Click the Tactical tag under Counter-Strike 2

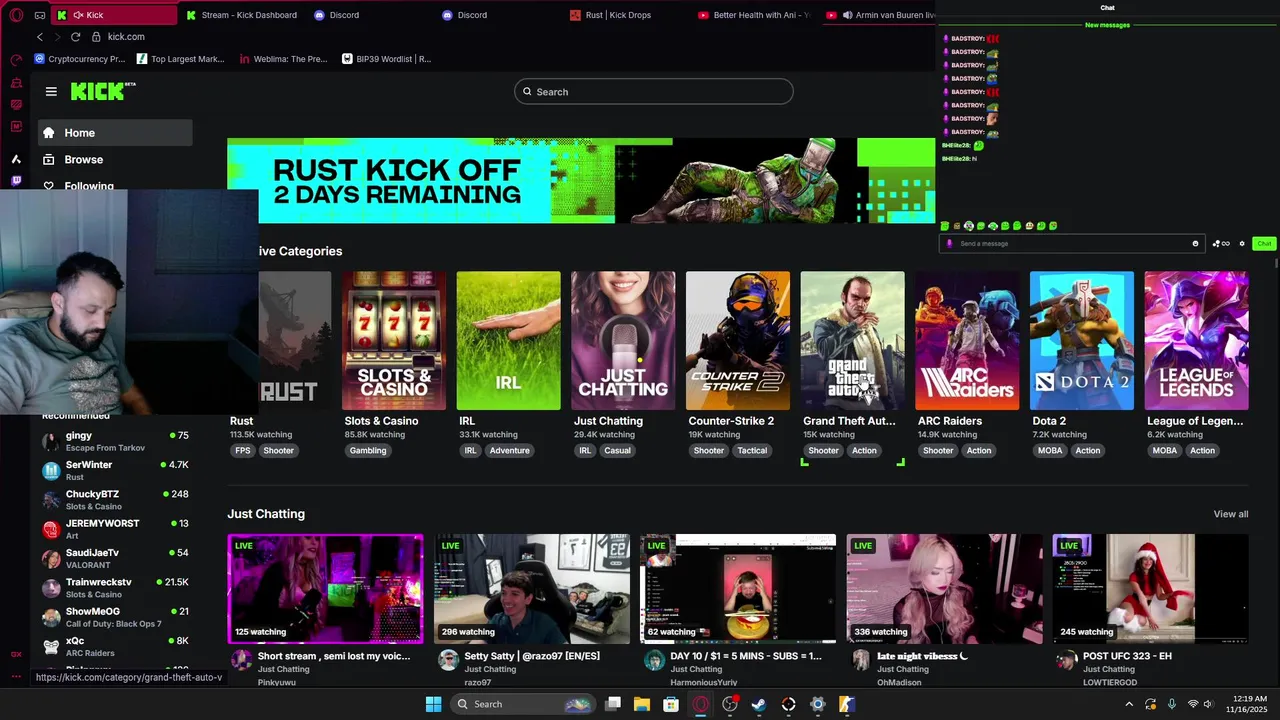[752, 451]
